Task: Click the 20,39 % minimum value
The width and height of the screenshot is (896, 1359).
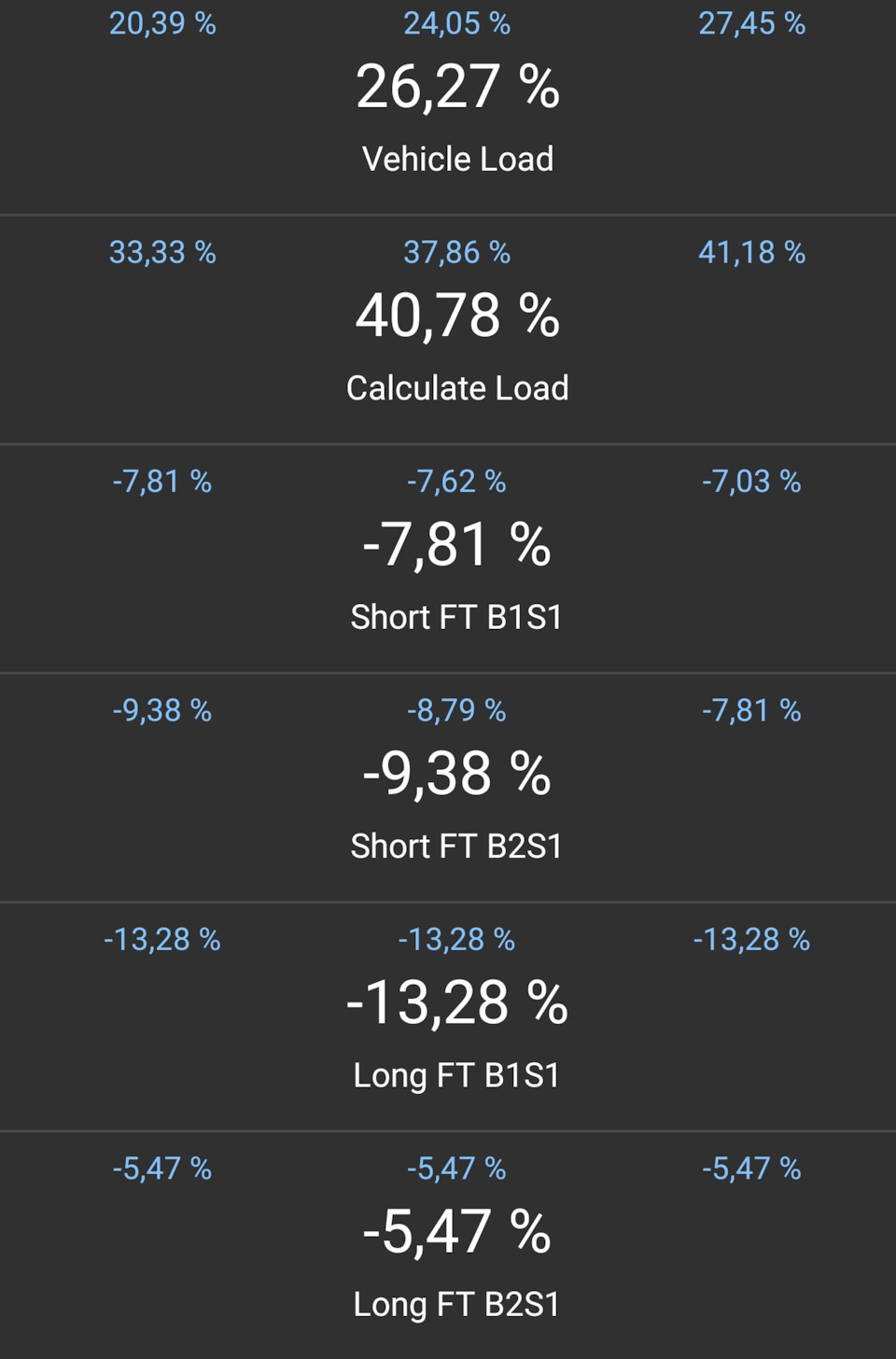Action: 162,23
